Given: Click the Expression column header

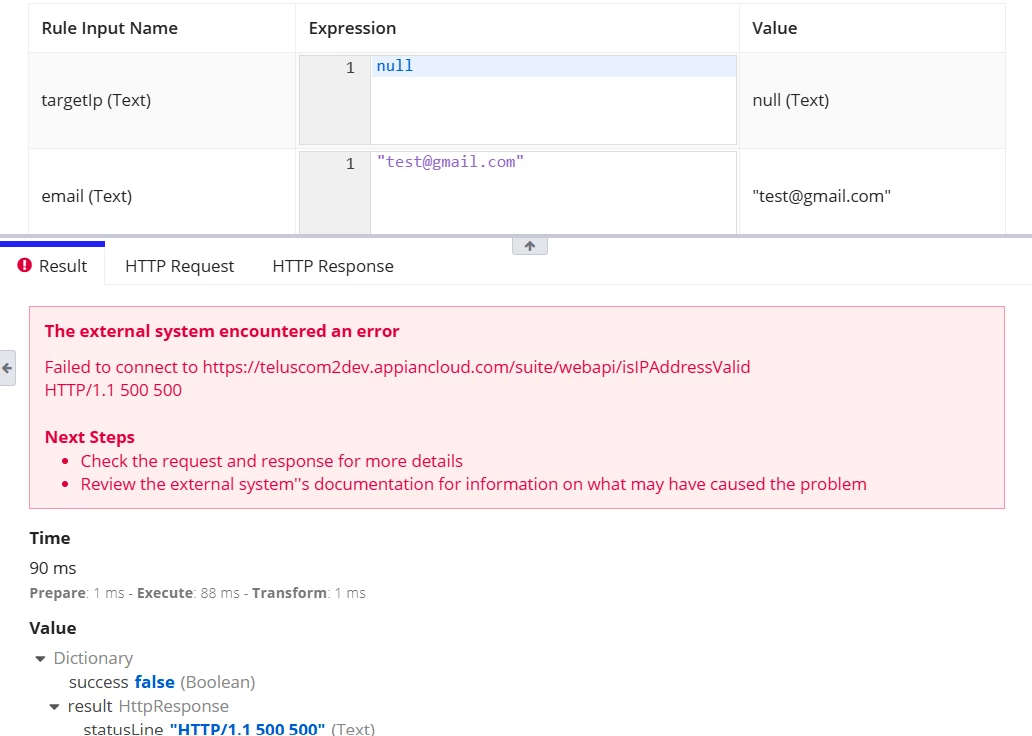Looking at the screenshot, I should (x=352, y=28).
